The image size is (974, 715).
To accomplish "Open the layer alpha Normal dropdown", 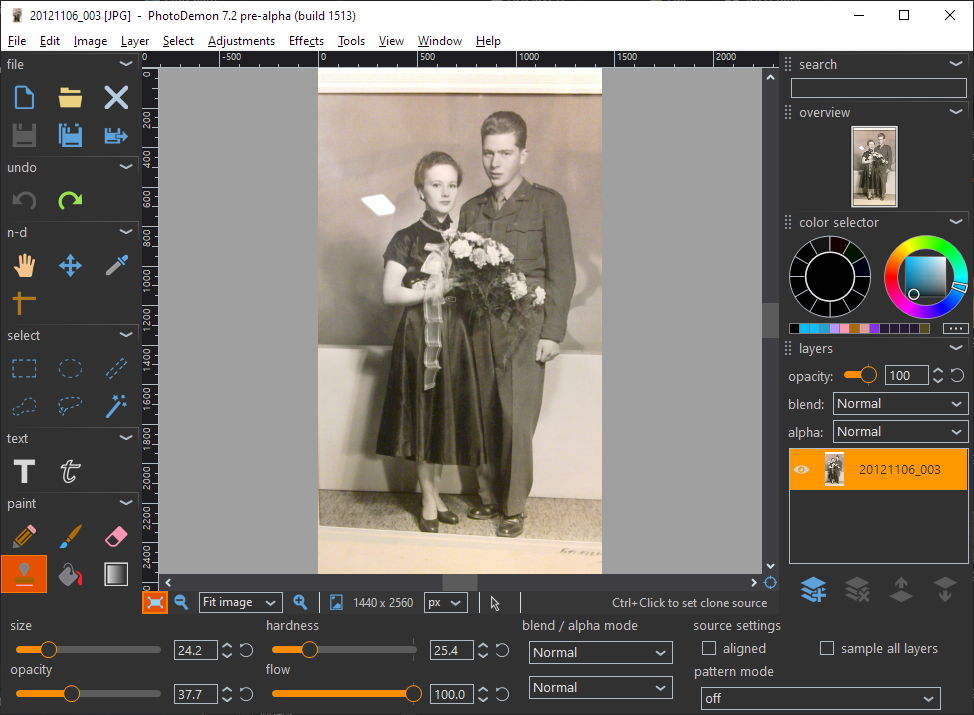I will (900, 432).
